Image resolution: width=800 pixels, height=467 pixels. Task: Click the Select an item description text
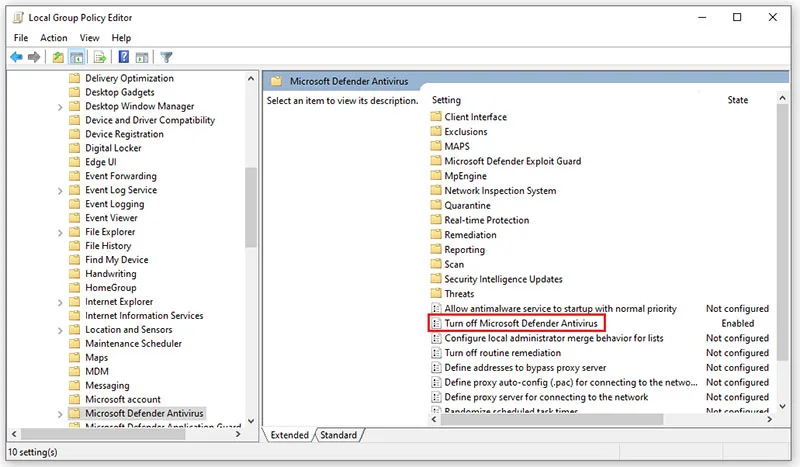click(342, 101)
